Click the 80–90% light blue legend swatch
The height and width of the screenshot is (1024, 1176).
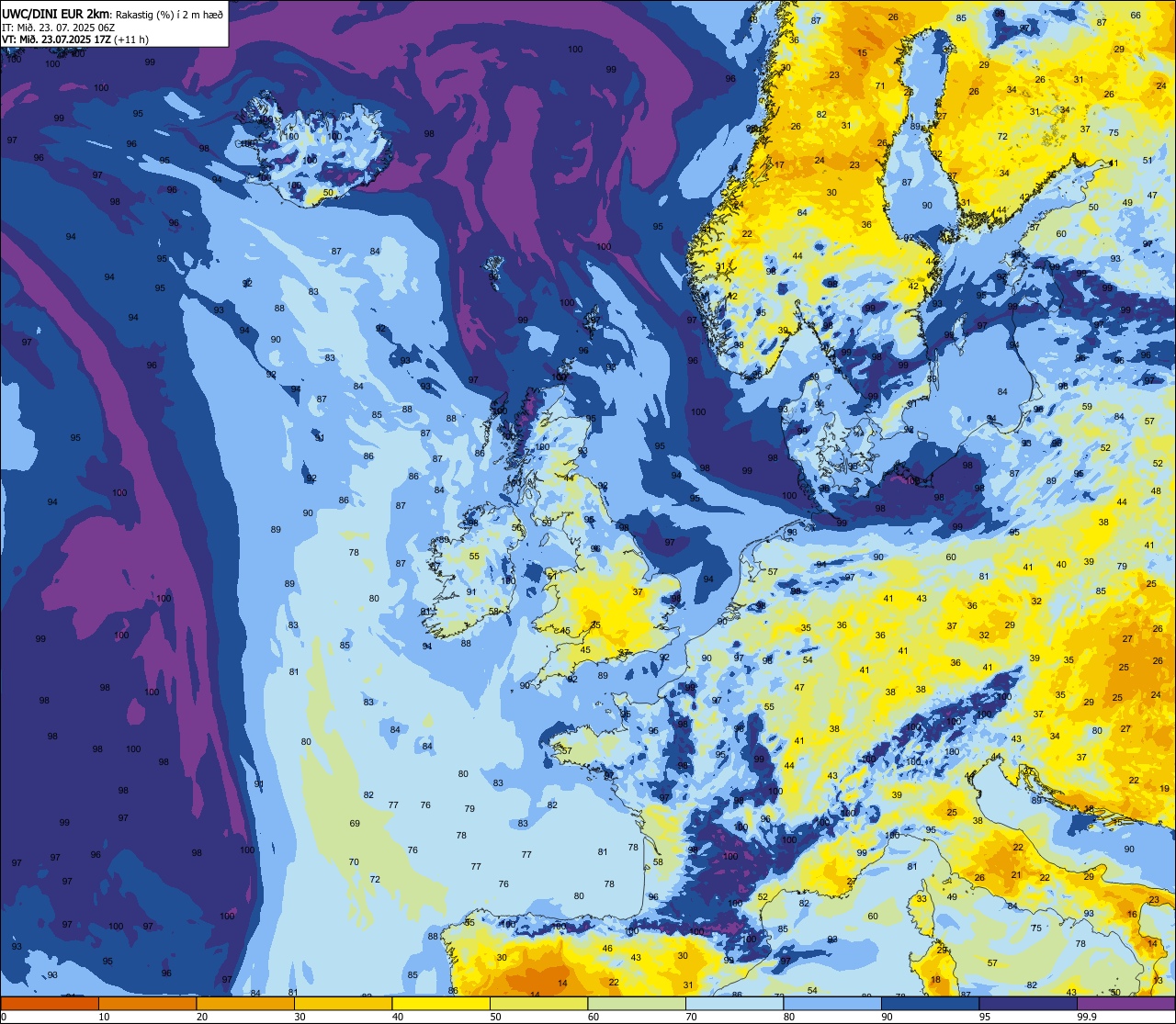coord(832,1003)
